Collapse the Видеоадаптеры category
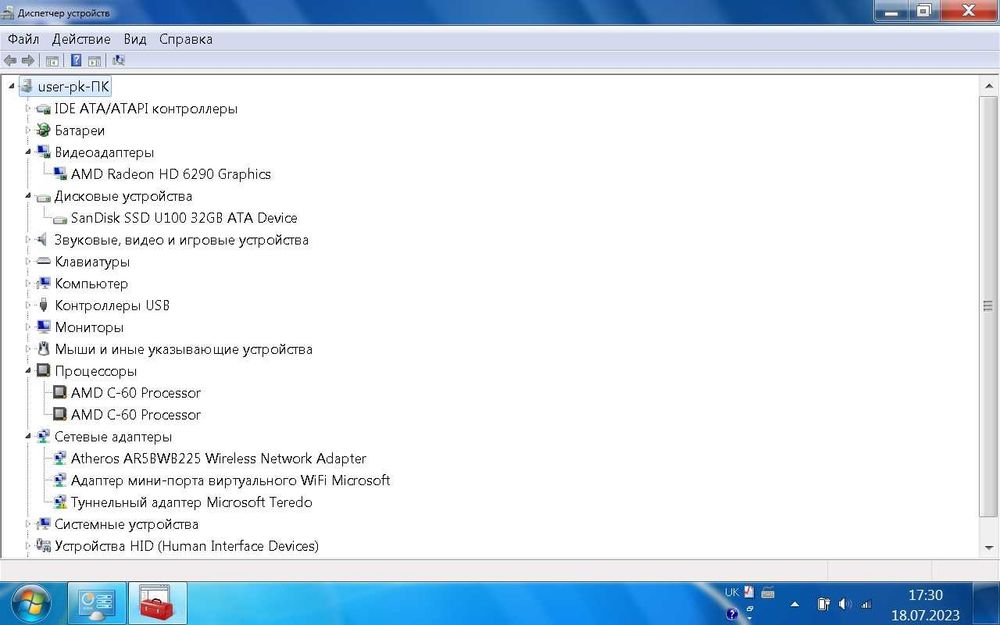The width and height of the screenshot is (1000, 625). 27,152
